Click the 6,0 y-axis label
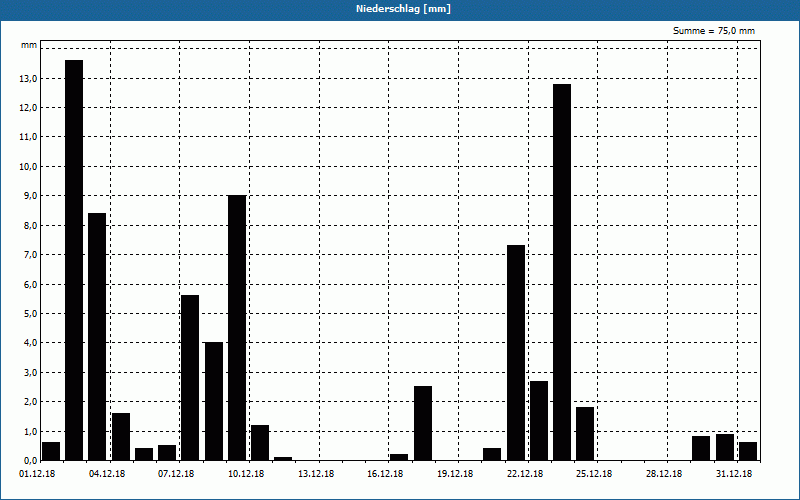Image resolution: width=800 pixels, height=500 pixels. [30, 284]
